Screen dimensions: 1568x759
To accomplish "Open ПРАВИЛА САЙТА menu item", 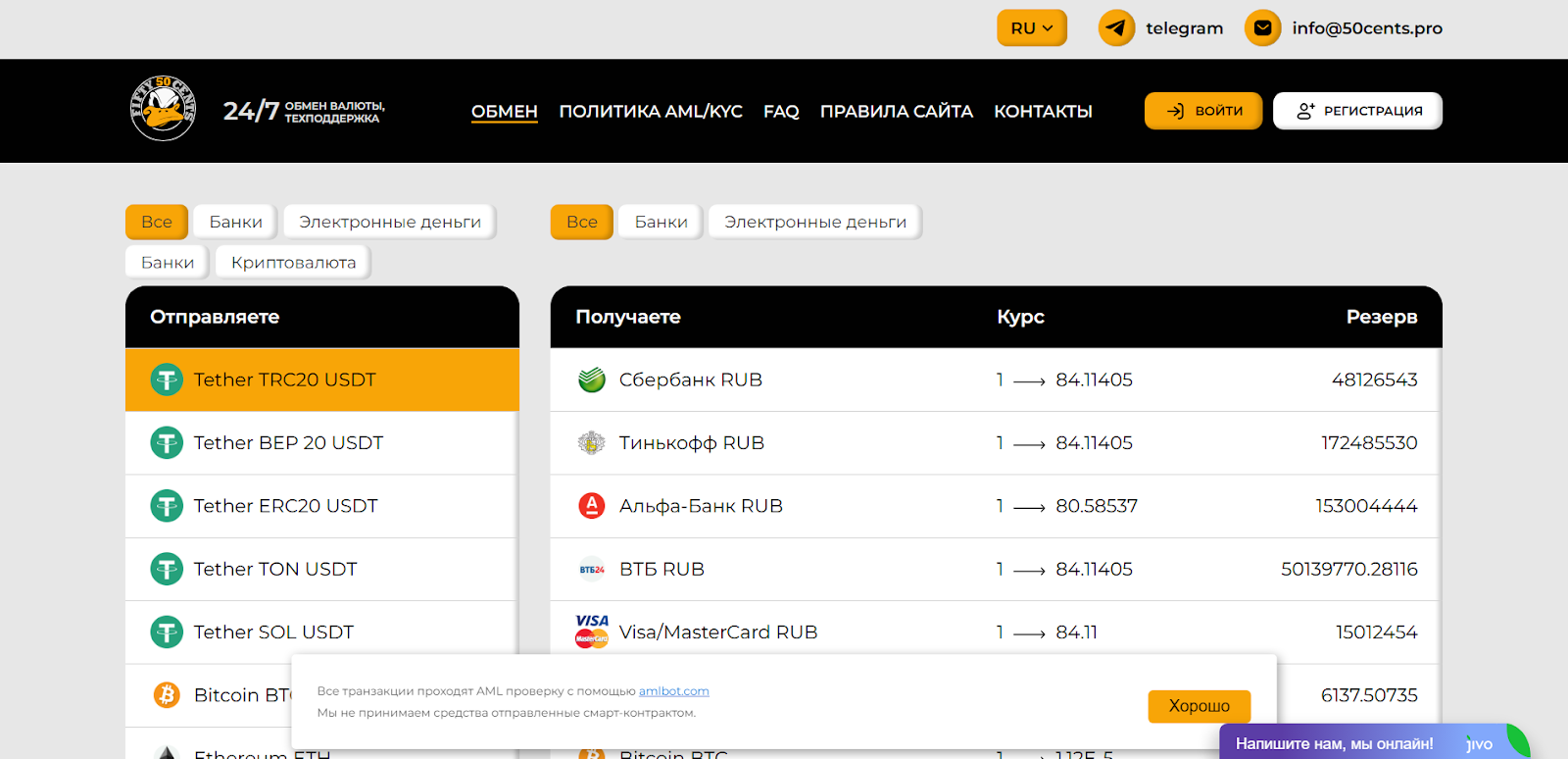I will (897, 111).
